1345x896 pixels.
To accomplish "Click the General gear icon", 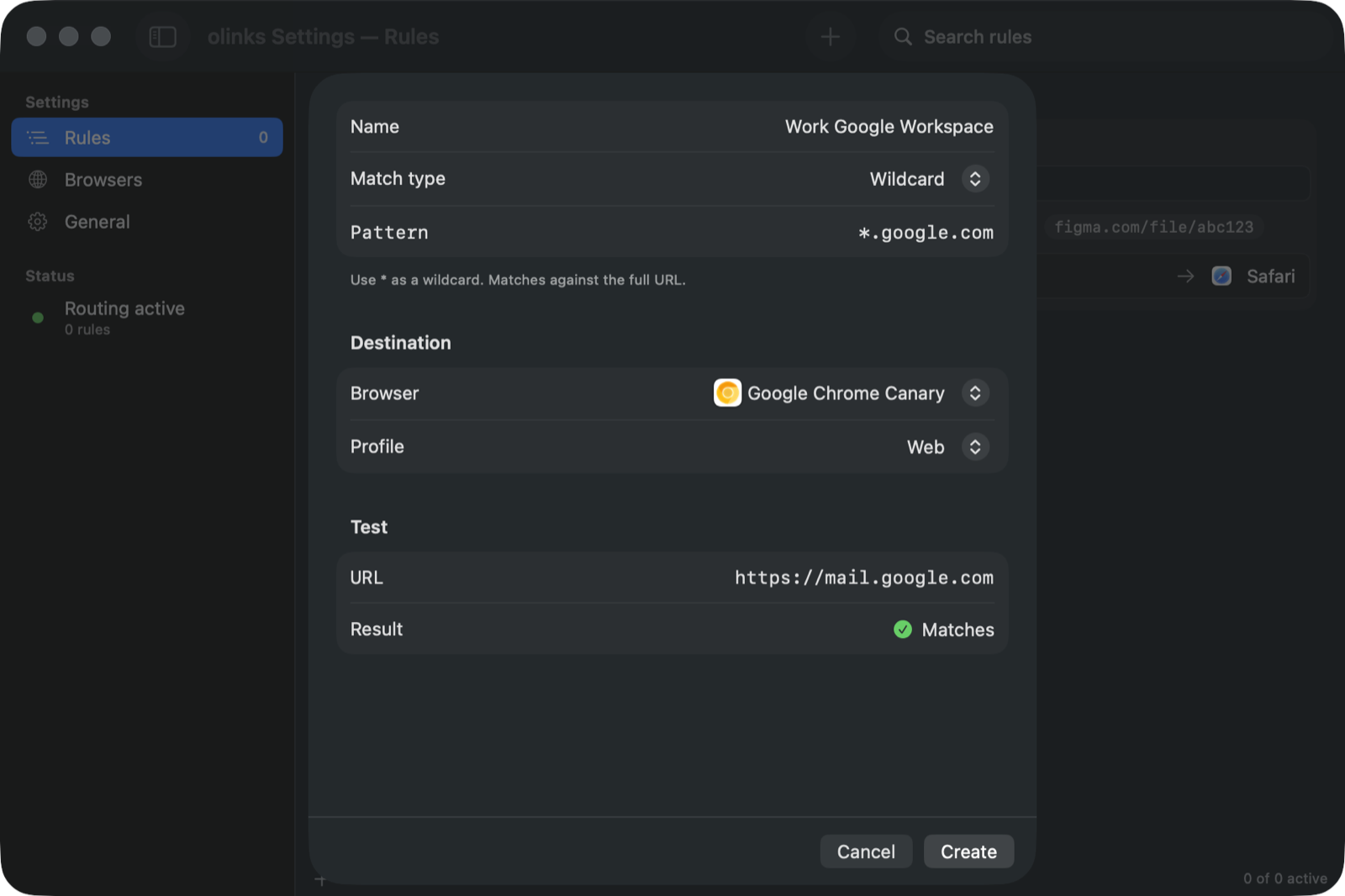I will (38, 222).
